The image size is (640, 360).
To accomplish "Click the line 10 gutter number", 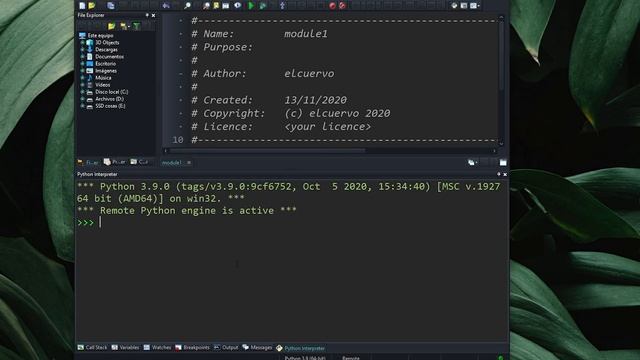I will [178, 140].
